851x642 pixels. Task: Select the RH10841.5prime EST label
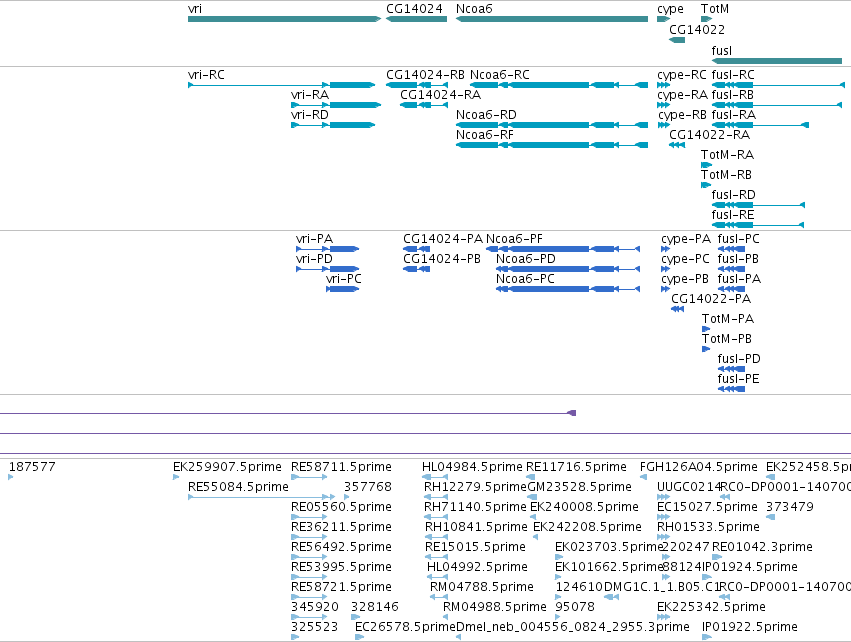[476, 527]
